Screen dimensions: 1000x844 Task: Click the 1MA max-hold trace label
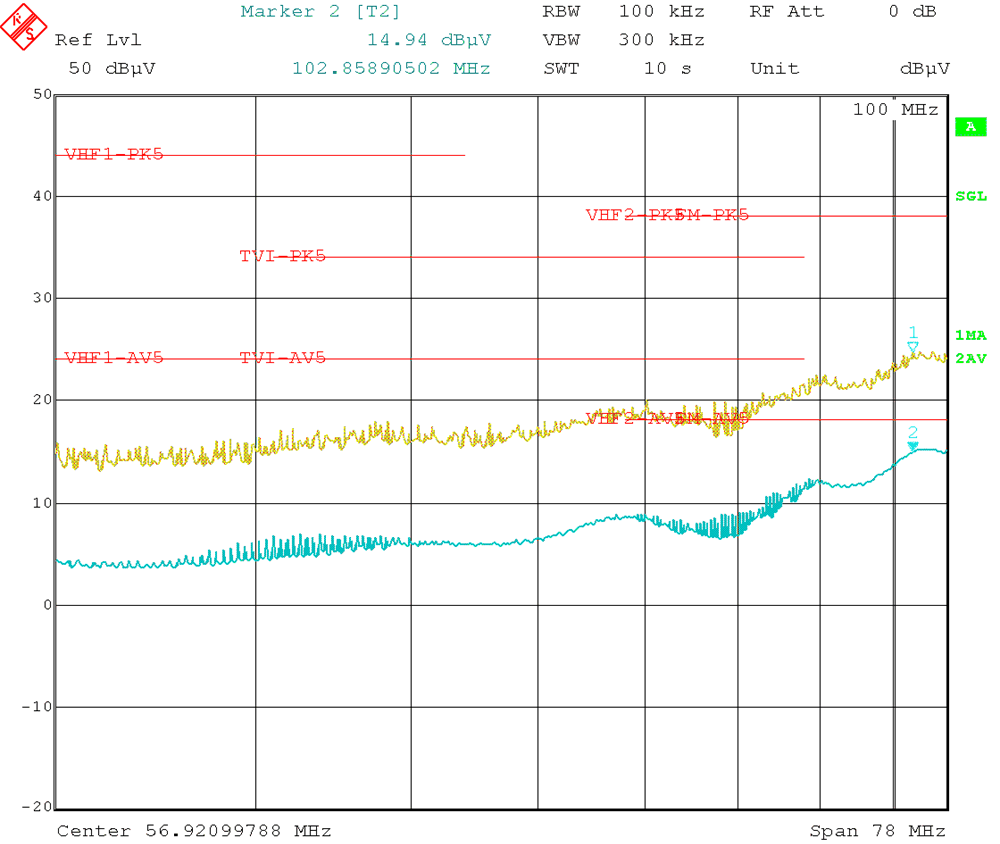[971, 336]
